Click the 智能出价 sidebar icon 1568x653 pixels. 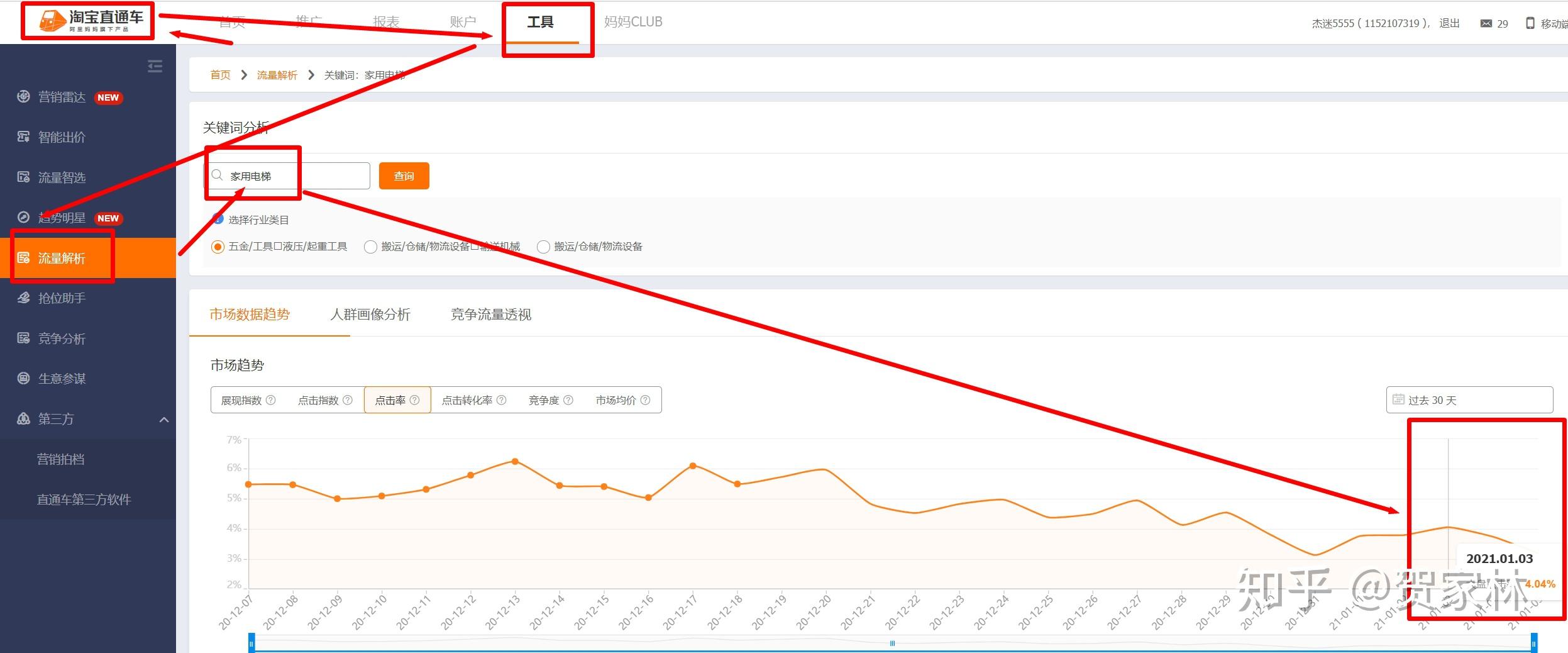click(x=23, y=137)
